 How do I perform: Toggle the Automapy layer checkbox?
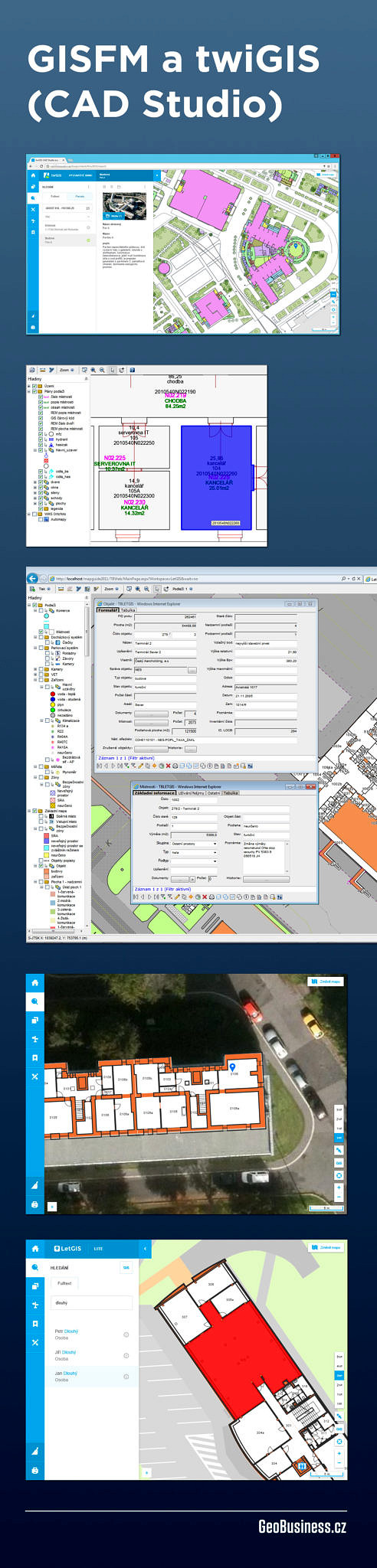(x=41, y=519)
